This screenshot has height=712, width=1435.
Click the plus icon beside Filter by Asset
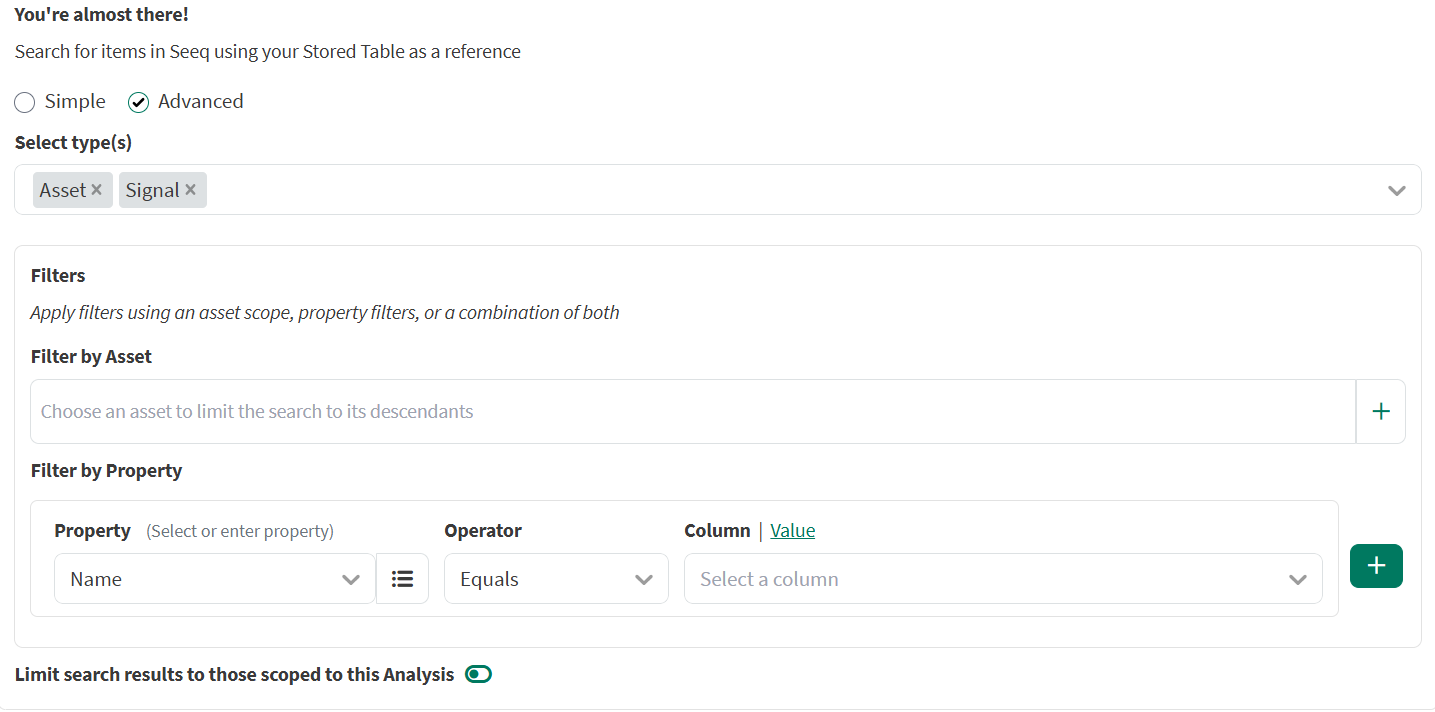pyautogui.click(x=1380, y=411)
